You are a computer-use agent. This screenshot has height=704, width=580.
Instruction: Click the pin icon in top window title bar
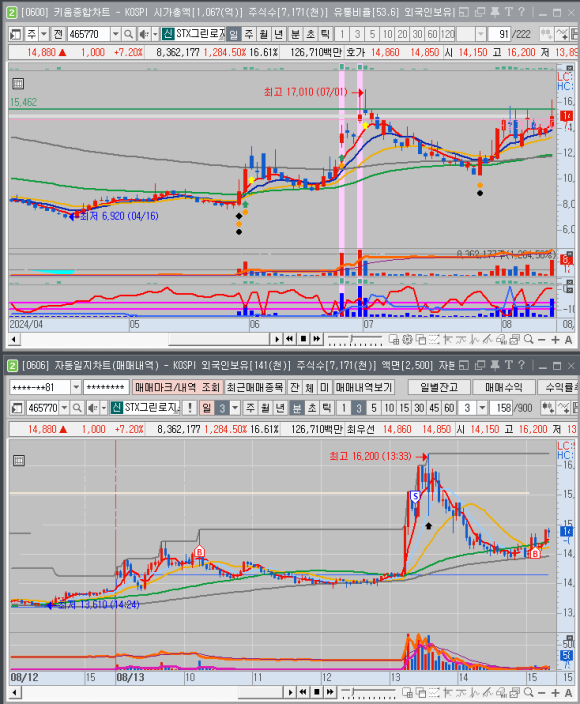(495, 12)
